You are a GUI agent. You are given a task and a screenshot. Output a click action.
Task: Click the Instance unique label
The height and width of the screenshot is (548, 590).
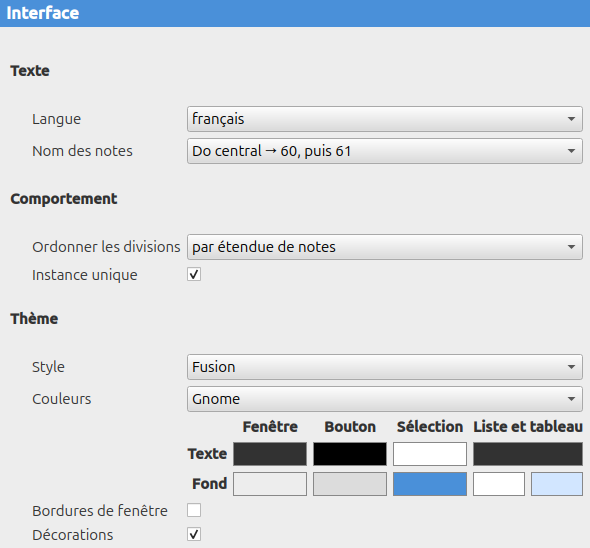point(85,275)
